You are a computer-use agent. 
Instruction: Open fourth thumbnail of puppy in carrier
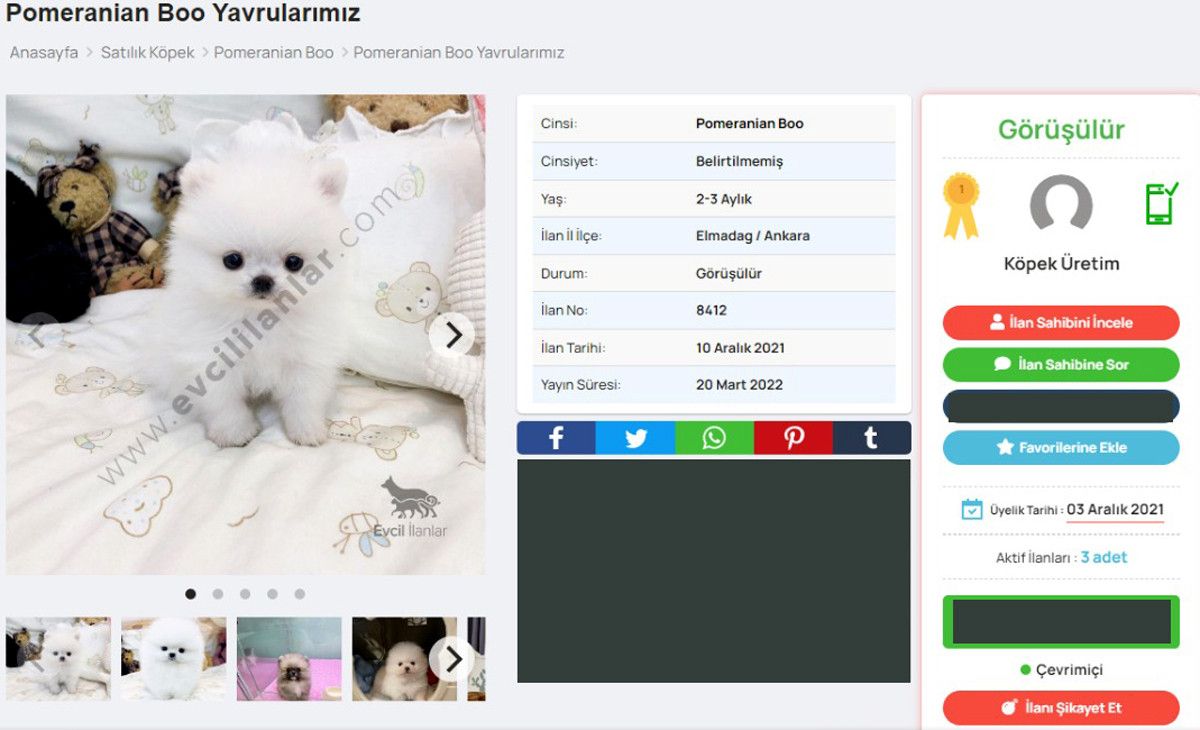[x=404, y=659]
